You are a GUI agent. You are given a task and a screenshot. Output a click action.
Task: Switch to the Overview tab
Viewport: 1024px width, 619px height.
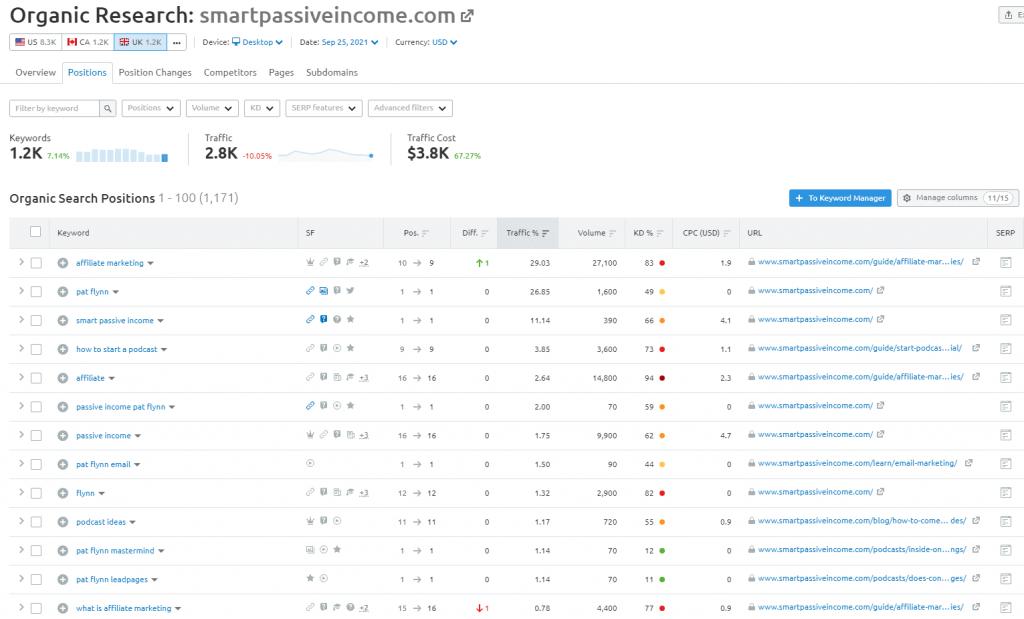click(36, 72)
